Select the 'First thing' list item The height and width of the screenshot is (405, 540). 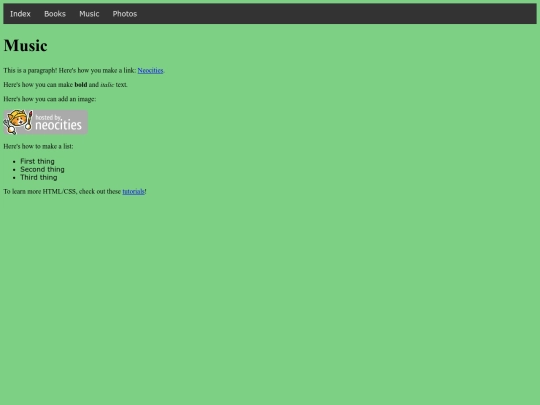(37, 161)
